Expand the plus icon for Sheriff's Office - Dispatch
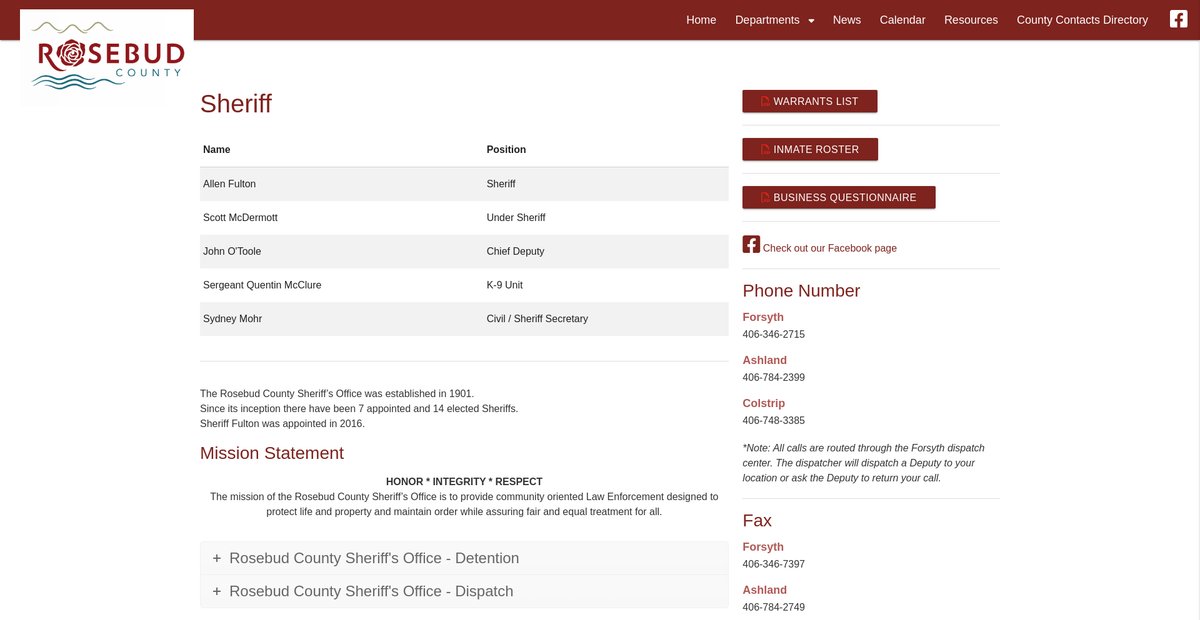Viewport: 1200px width, 620px height. 216,591
